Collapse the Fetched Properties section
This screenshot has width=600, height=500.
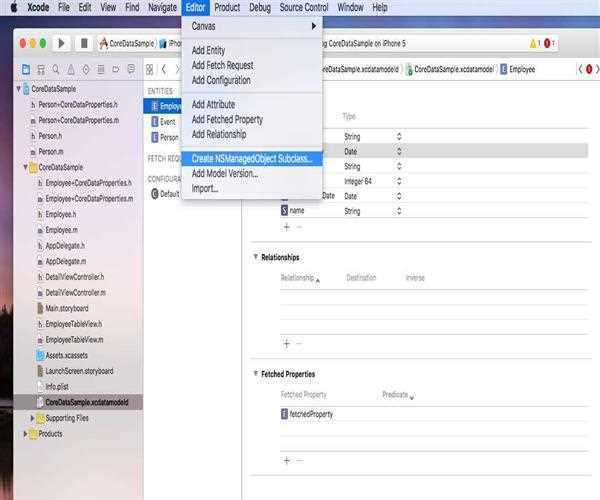click(255, 374)
